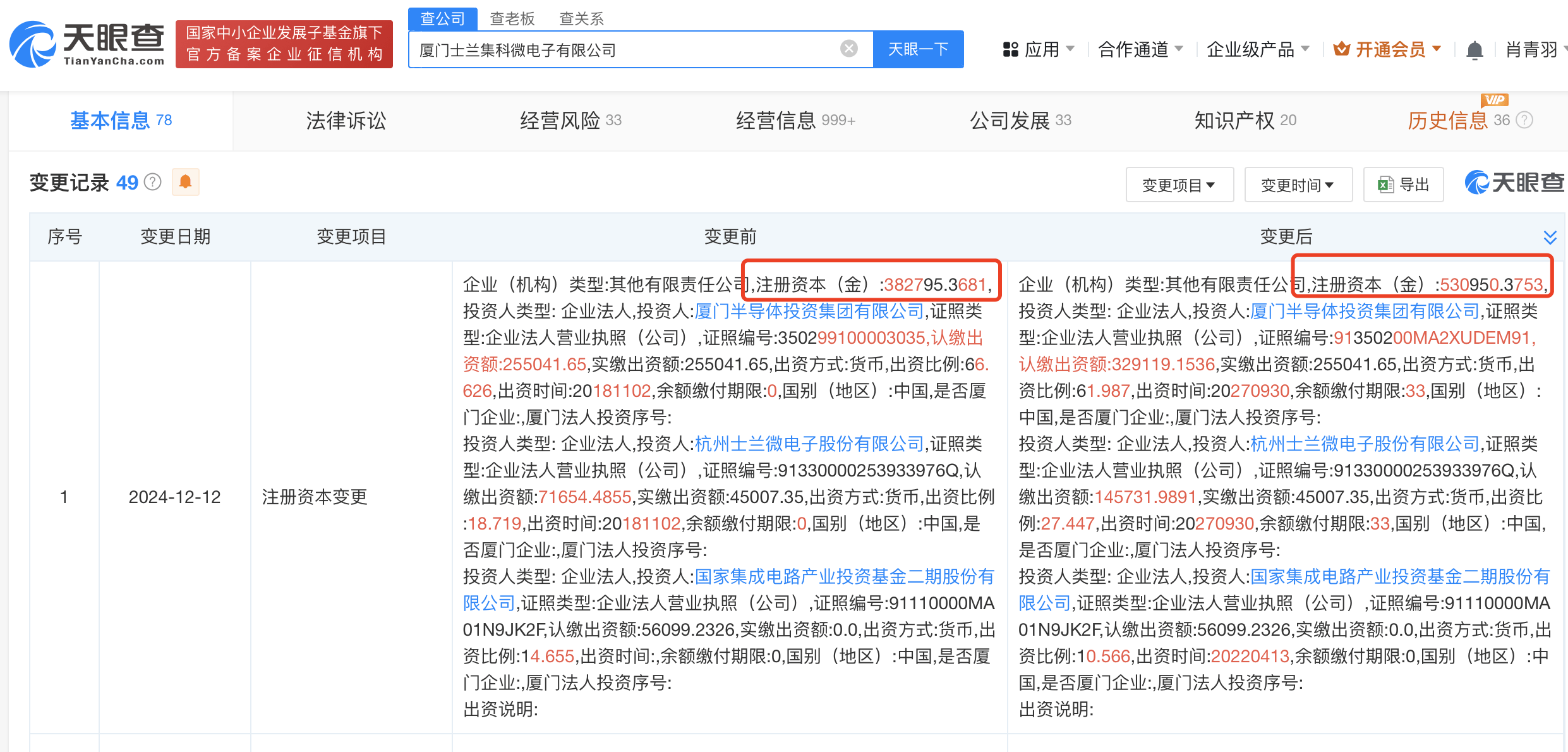Expand the 企业级产品 menu

tap(1257, 49)
